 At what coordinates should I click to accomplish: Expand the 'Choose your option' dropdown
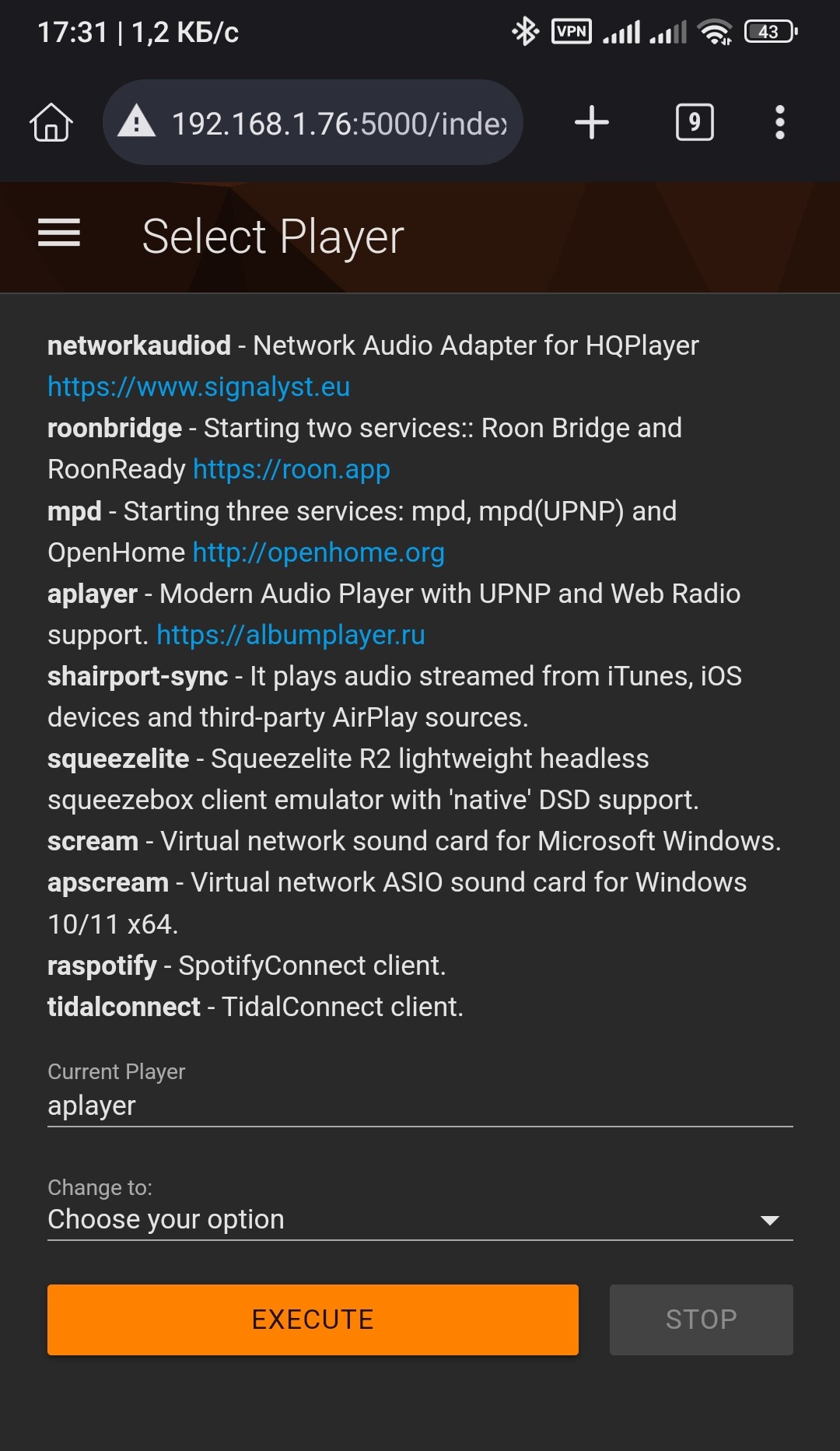(x=404, y=1219)
